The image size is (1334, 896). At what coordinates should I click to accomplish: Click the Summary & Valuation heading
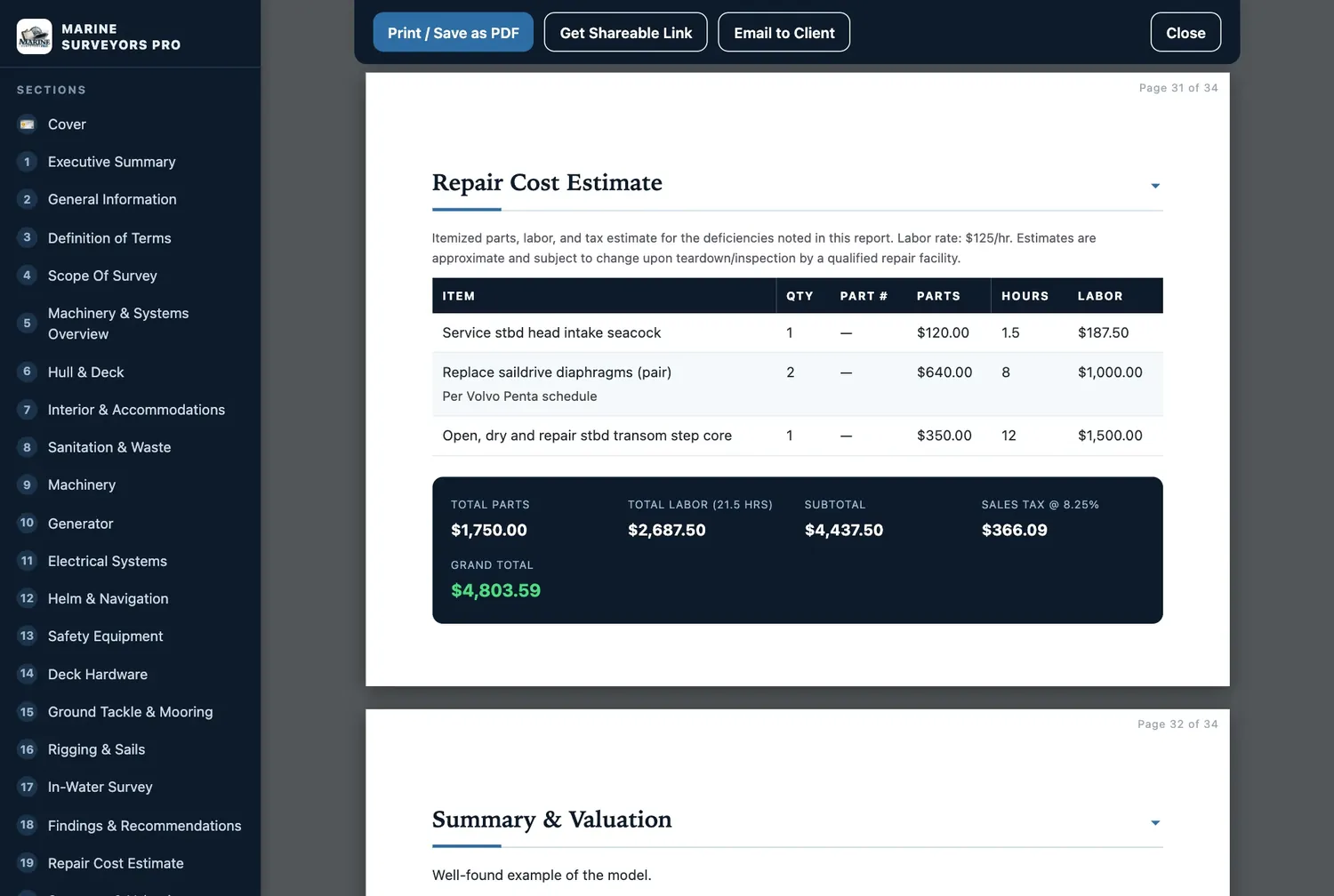(x=551, y=819)
